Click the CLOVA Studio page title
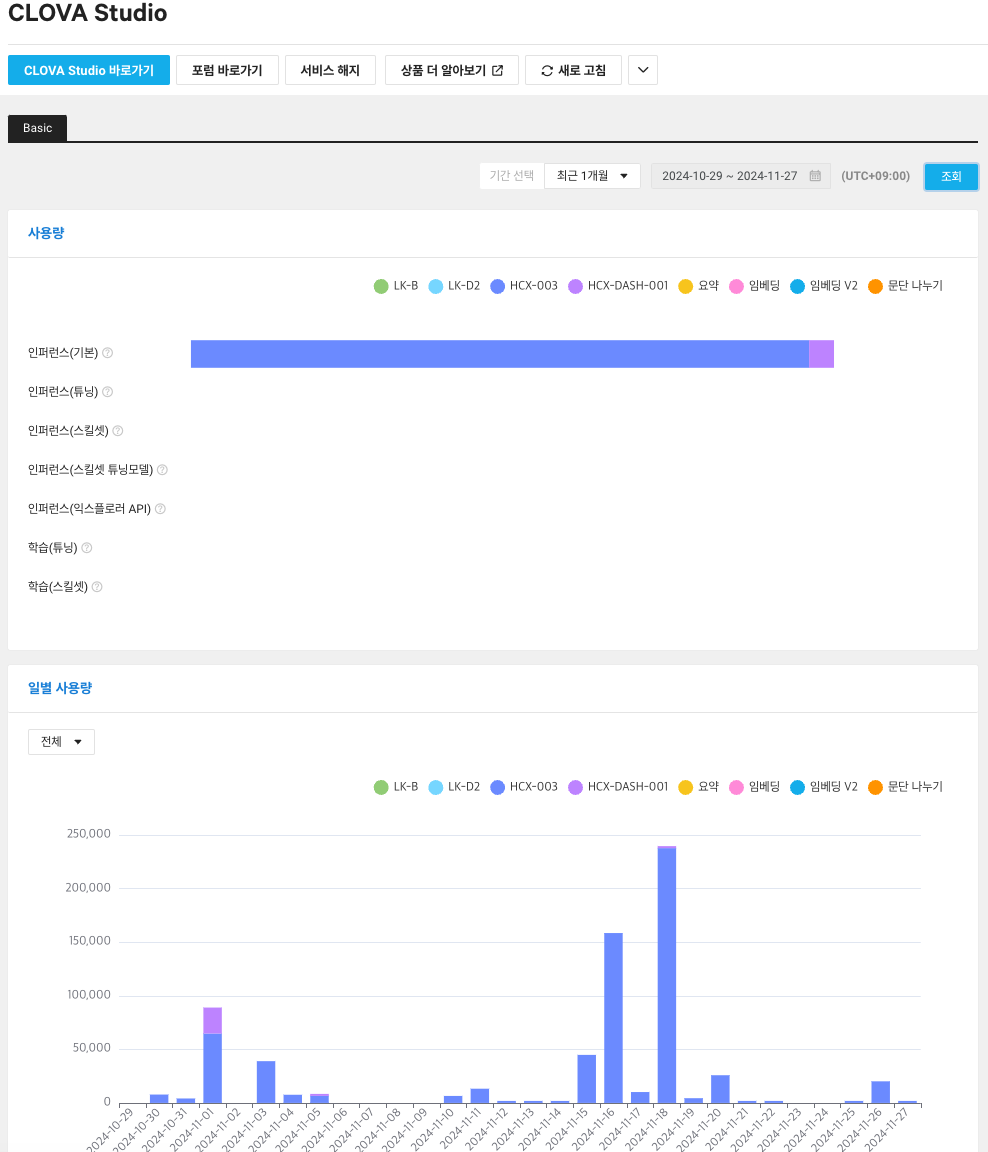Viewport: 988px width, 1152px height. click(x=87, y=13)
